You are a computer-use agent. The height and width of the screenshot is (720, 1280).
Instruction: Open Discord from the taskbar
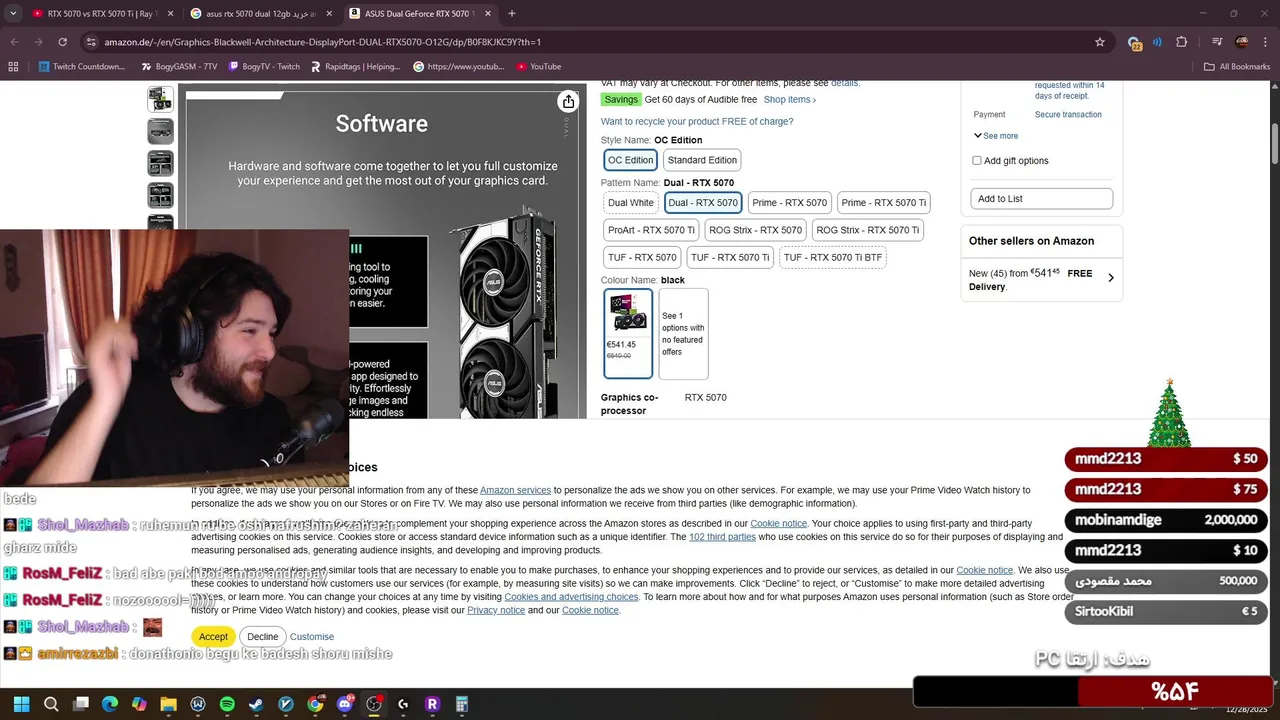pos(345,704)
